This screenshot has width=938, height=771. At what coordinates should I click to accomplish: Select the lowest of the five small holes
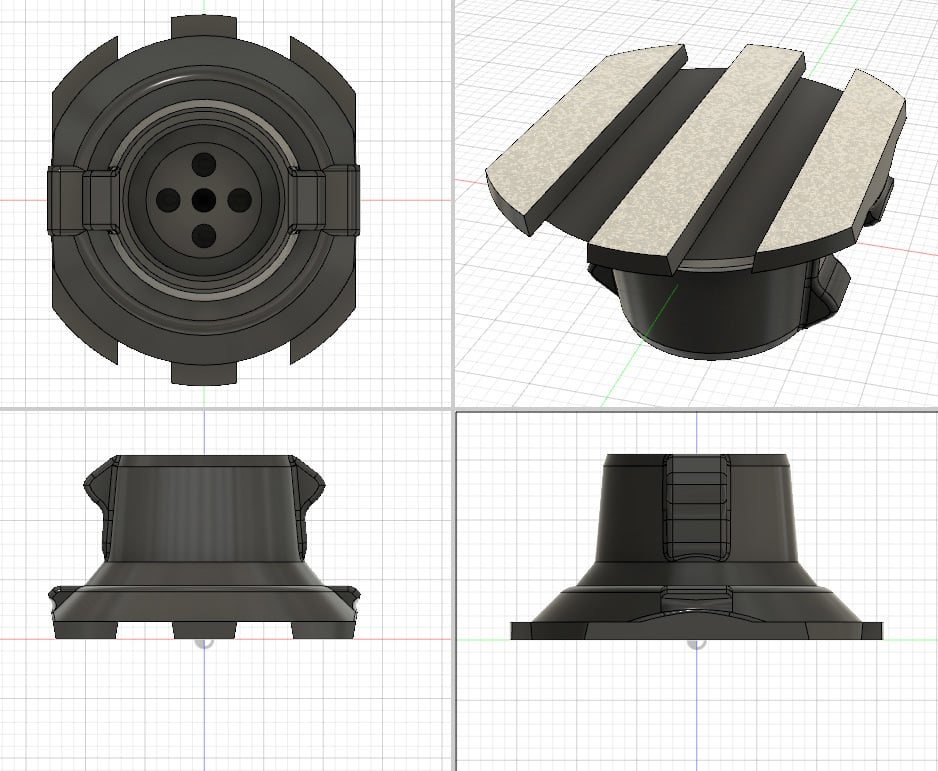204,236
